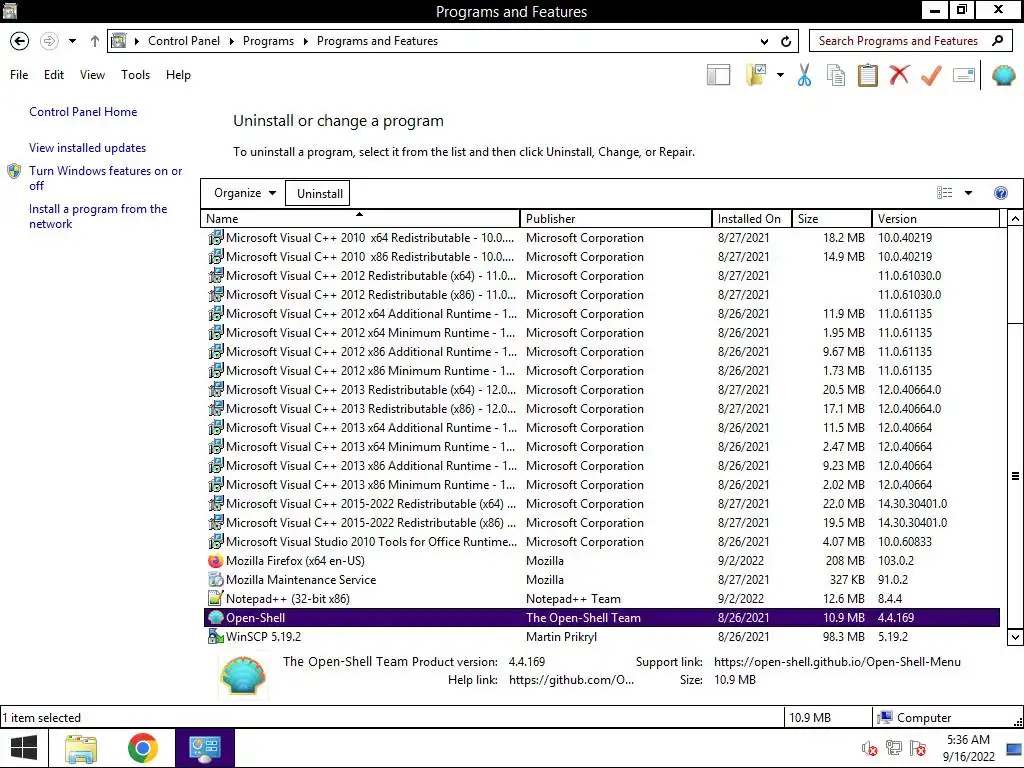The height and width of the screenshot is (768, 1024).
Task: Click the search magnifier icon
Action: 997,41
